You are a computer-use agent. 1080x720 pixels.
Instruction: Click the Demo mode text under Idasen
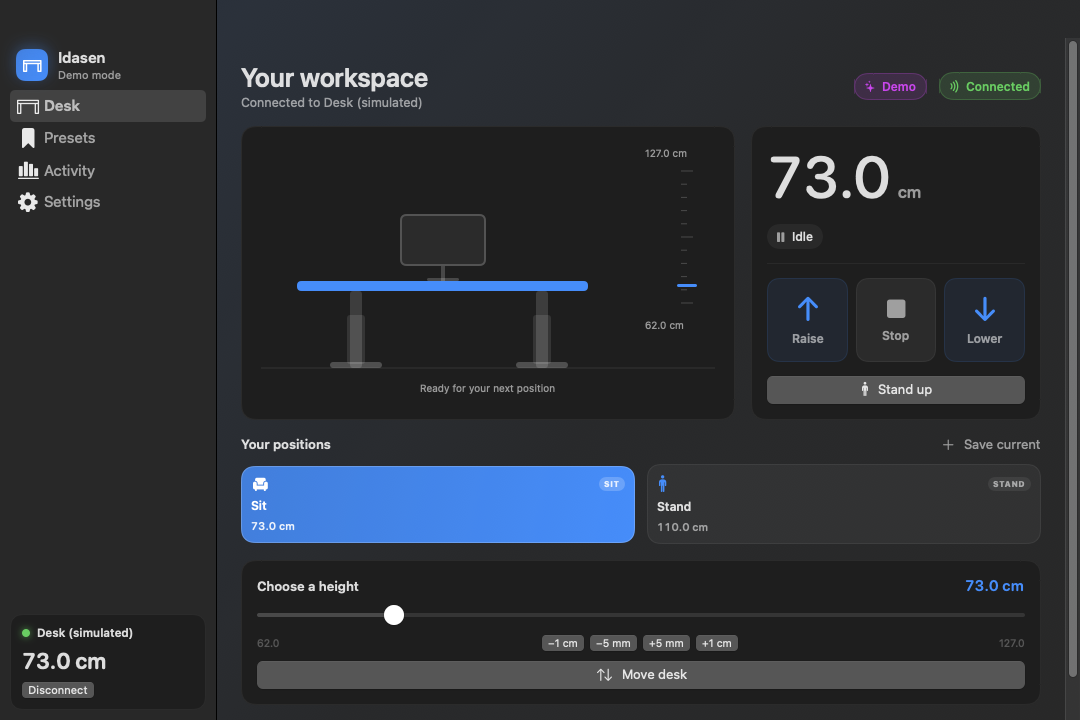point(90,76)
